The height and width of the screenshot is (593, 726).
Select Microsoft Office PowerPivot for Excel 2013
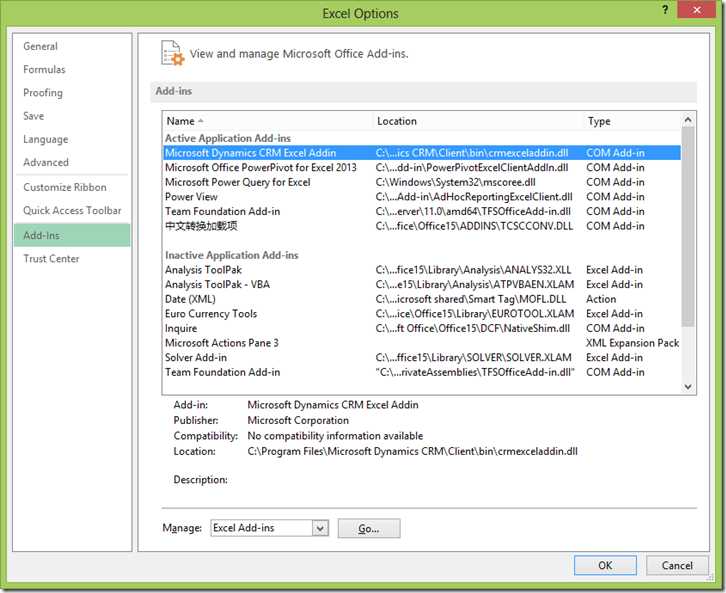click(x=422, y=168)
